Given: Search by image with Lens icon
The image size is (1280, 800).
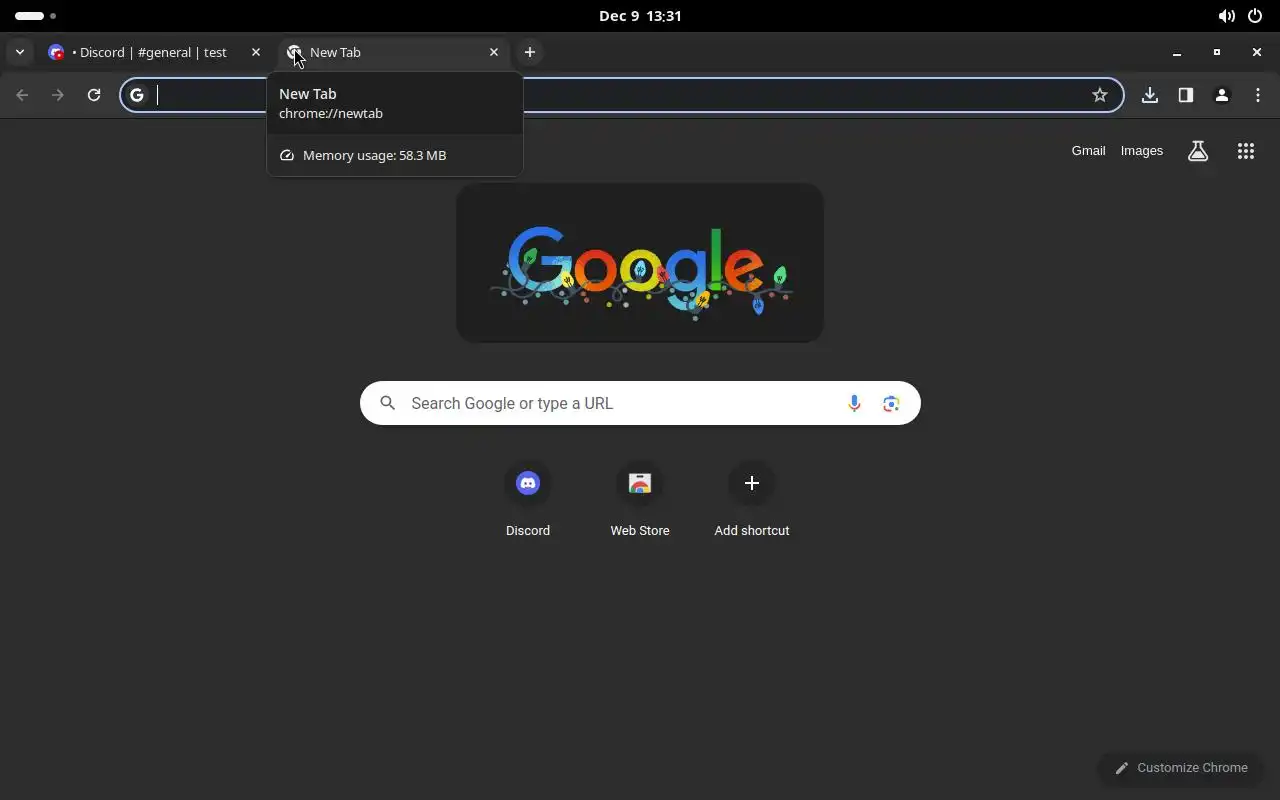Looking at the screenshot, I should (891, 403).
